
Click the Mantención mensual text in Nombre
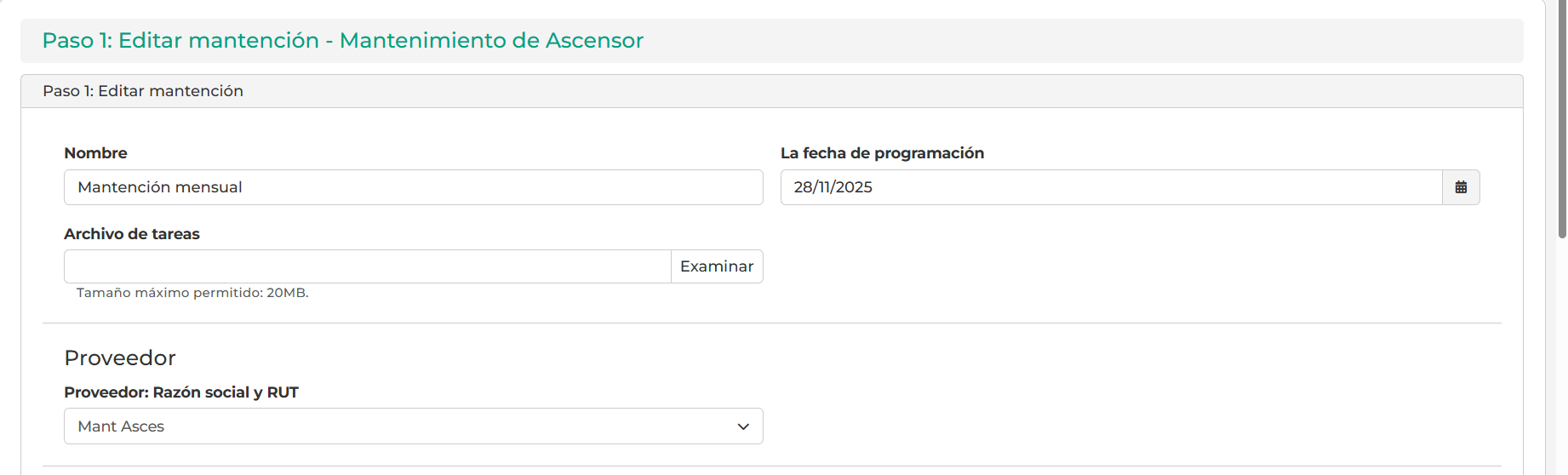coord(160,187)
